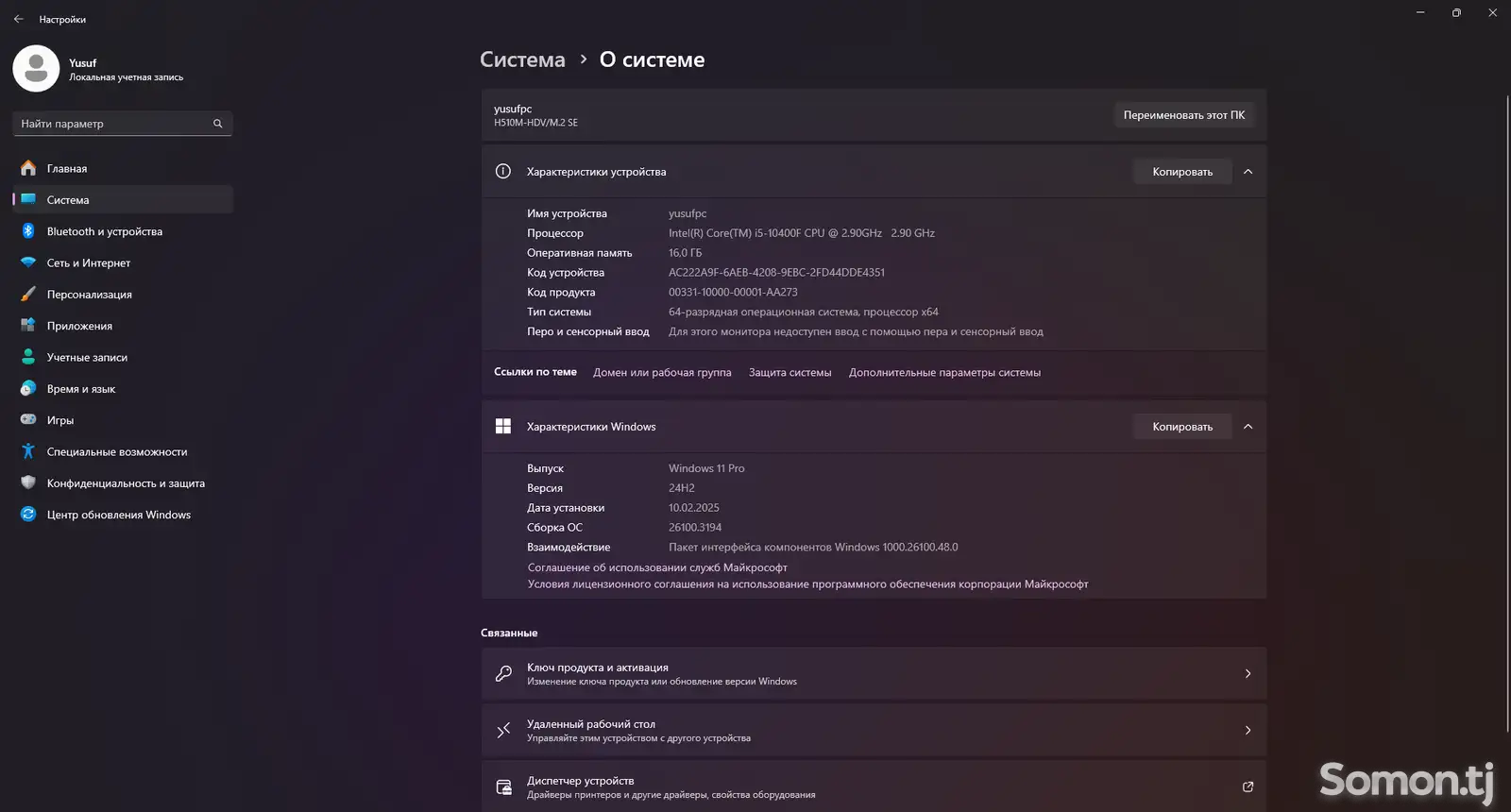This screenshot has height=812, width=1511.
Task: Select Игры in the sidebar
Action: [123, 419]
